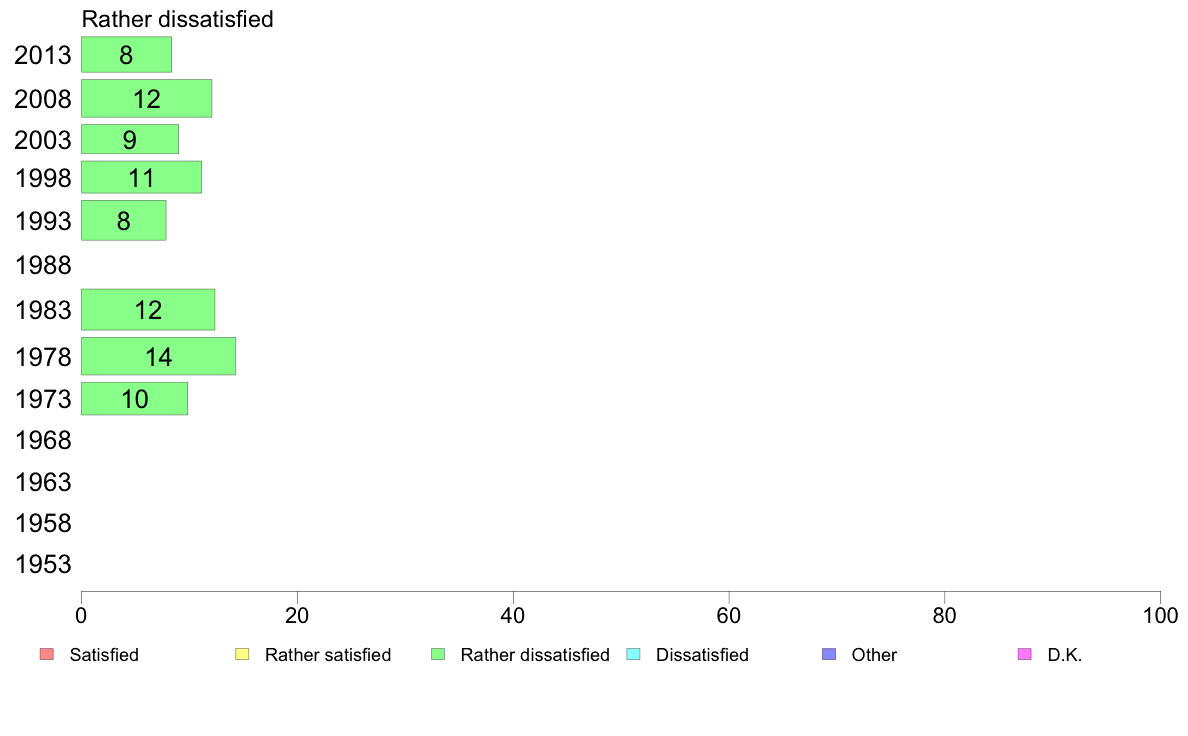Select the 1973 bar showing 10
1188x736 pixels.
tap(134, 399)
